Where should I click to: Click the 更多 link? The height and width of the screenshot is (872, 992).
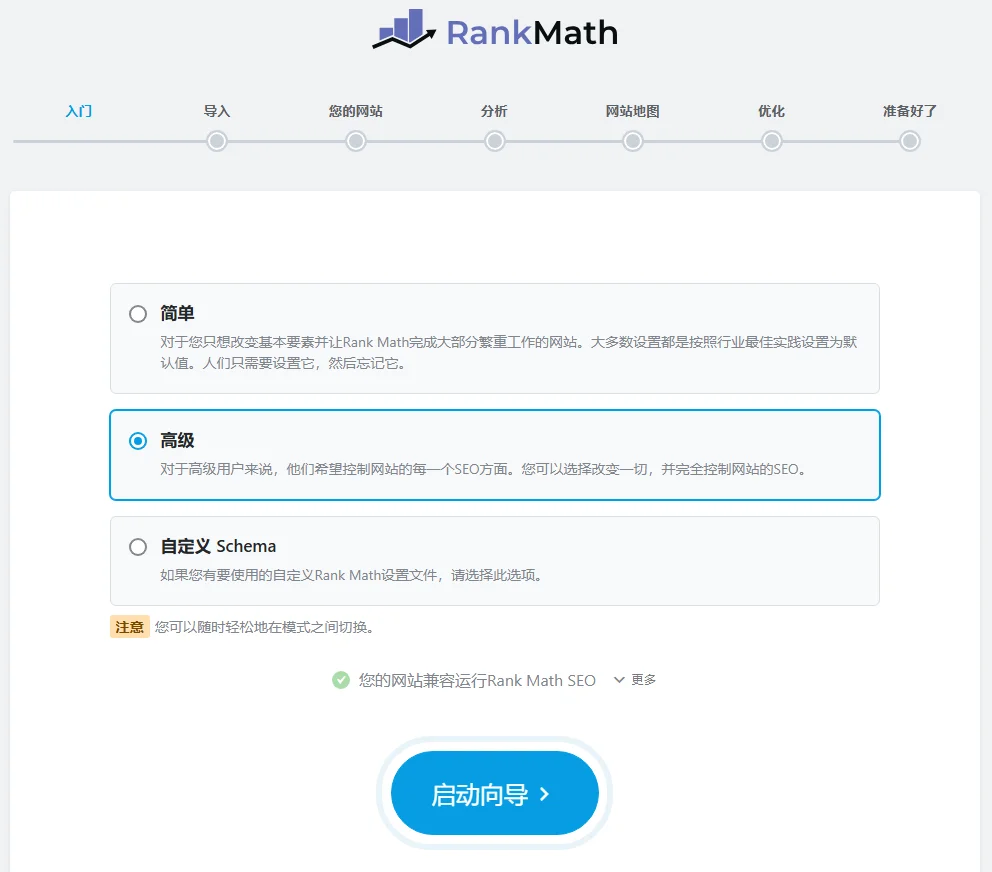point(643,680)
